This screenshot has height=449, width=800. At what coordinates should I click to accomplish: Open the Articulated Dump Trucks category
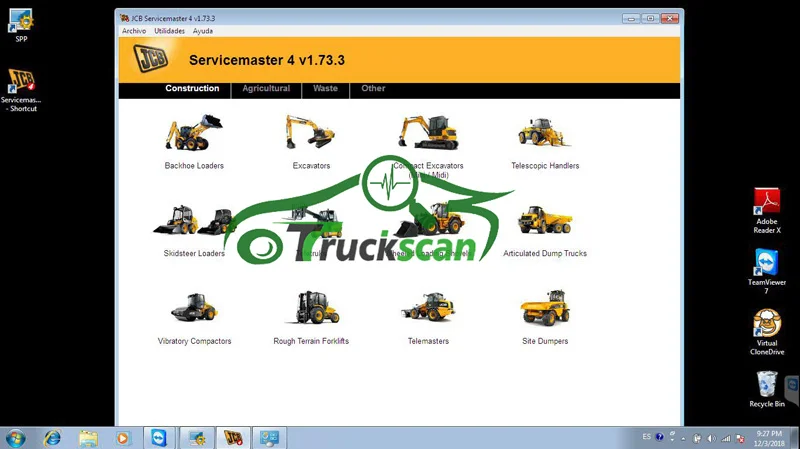coord(544,220)
